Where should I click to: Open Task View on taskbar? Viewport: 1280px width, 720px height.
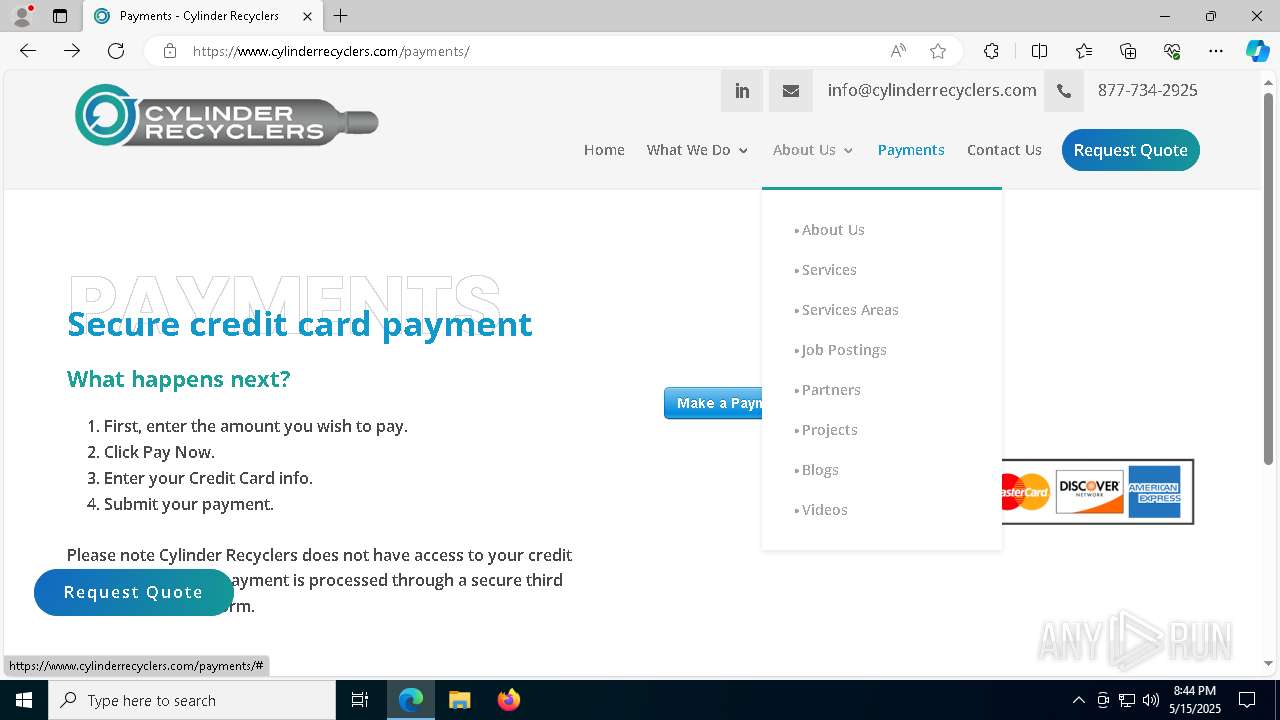click(x=360, y=700)
